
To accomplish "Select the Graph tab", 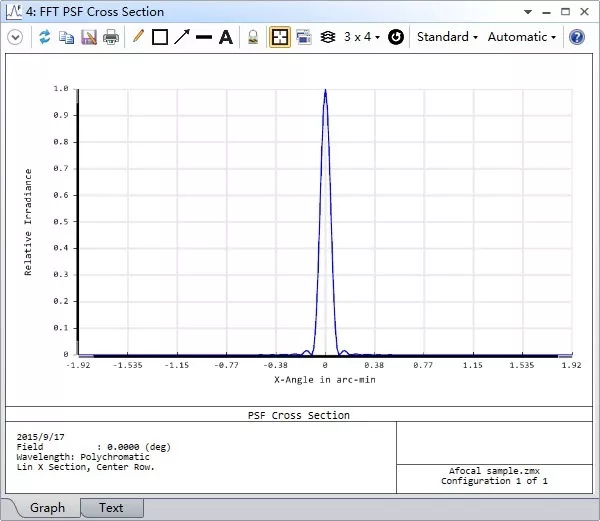I will pyautogui.click(x=47, y=508).
